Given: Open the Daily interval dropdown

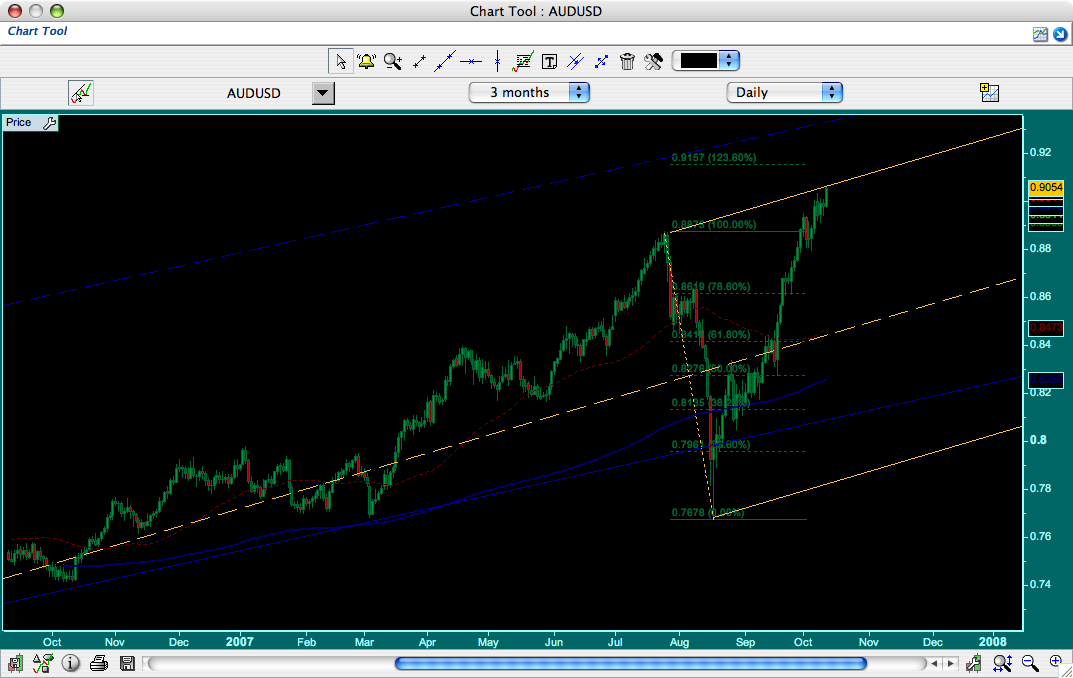Looking at the screenshot, I should [x=783, y=92].
